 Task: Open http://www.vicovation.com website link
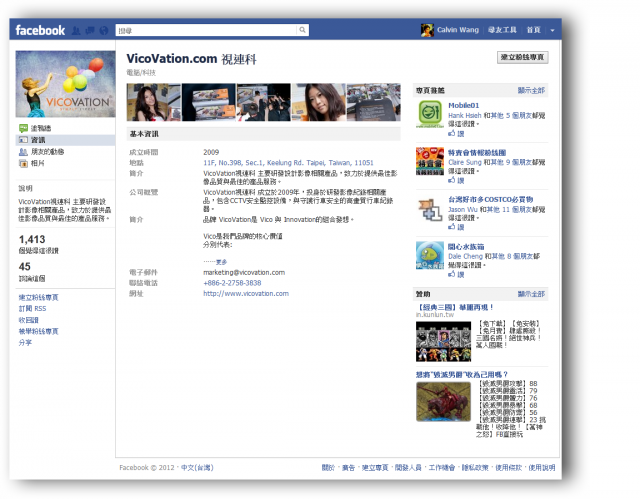click(x=246, y=293)
